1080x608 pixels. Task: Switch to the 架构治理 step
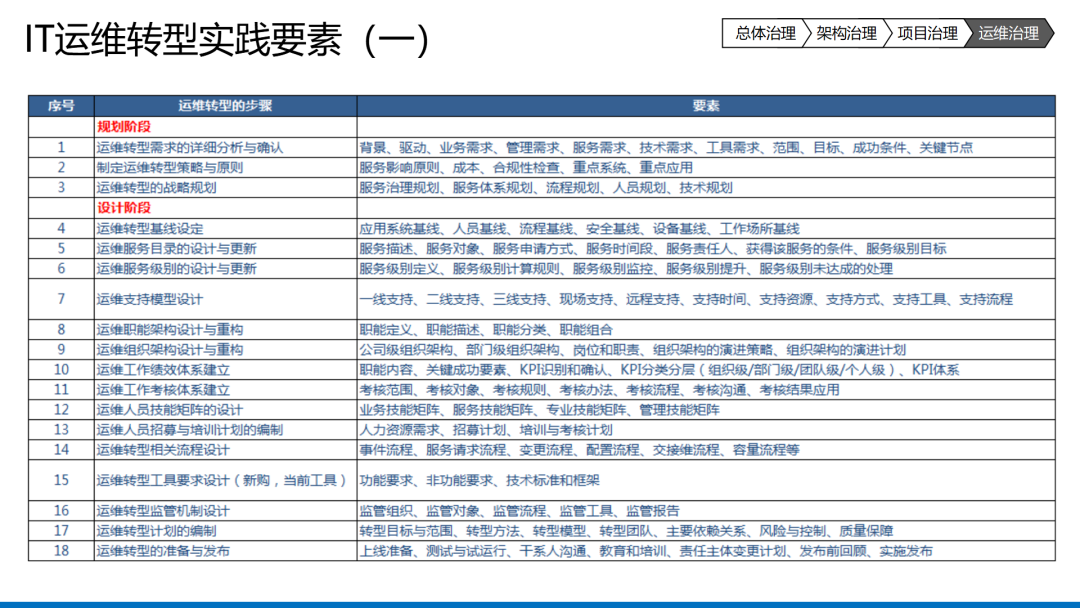click(x=846, y=33)
